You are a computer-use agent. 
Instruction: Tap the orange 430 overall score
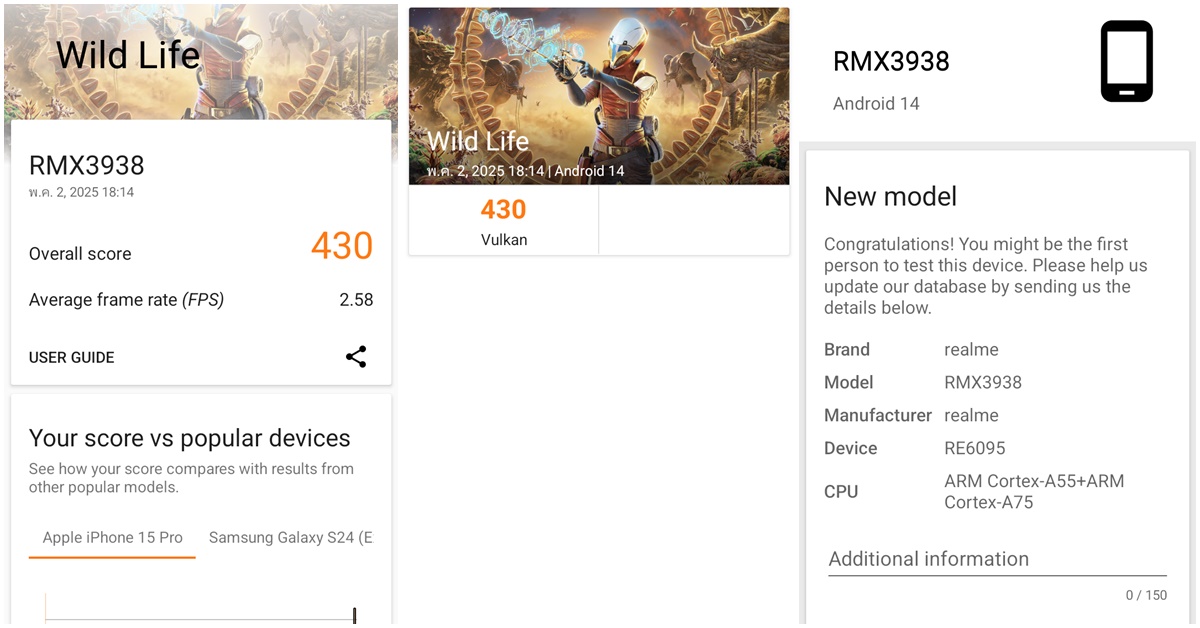pos(342,246)
